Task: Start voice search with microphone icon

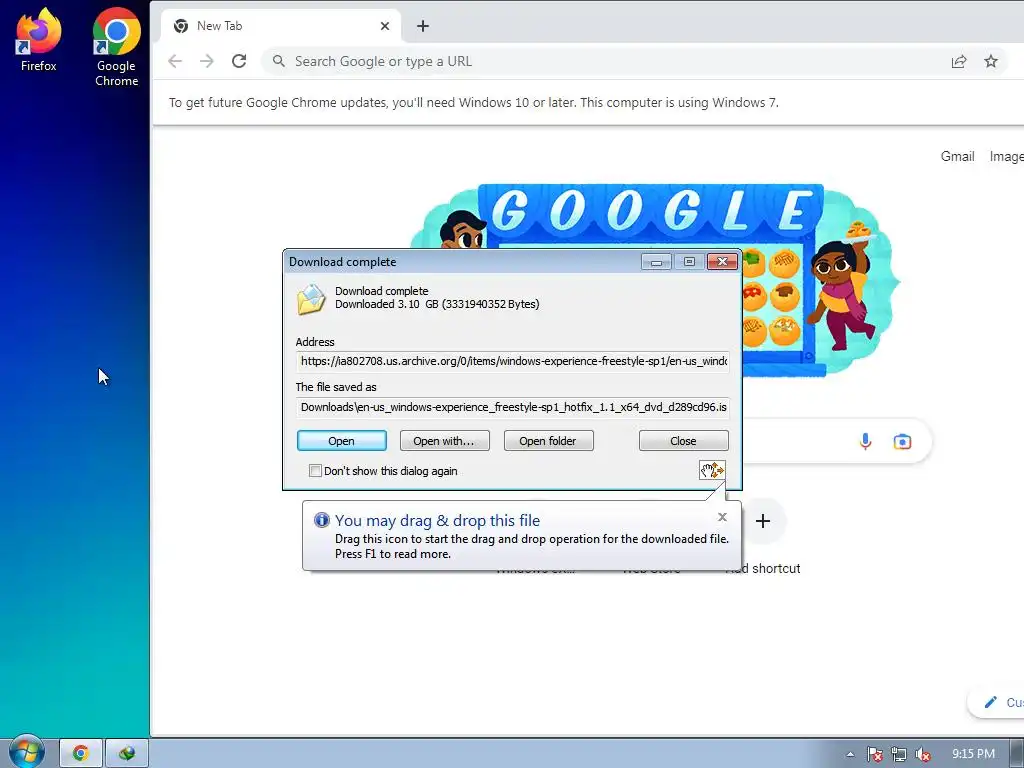Action: [865, 441]
